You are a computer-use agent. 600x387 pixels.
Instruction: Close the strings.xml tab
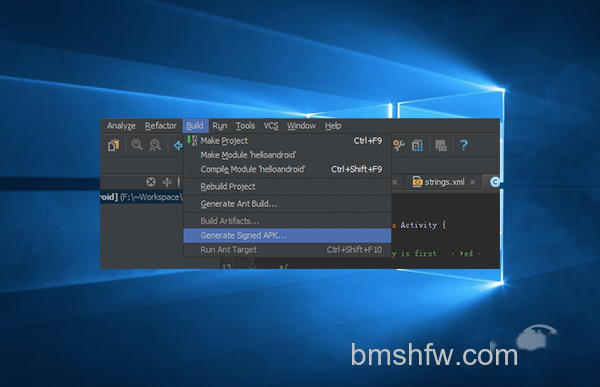(473, 182)
